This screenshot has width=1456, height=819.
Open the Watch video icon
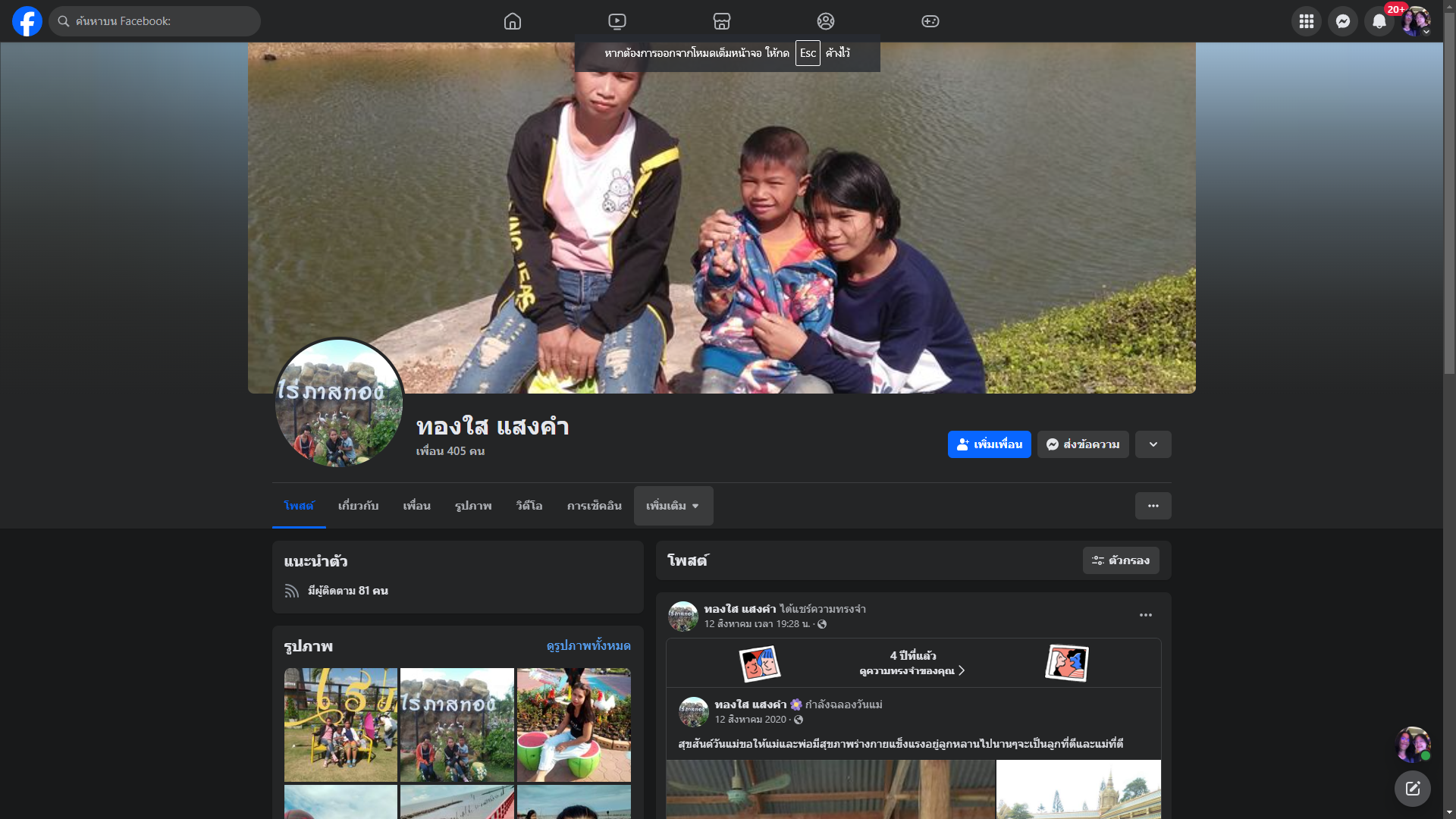coord(617,21)
